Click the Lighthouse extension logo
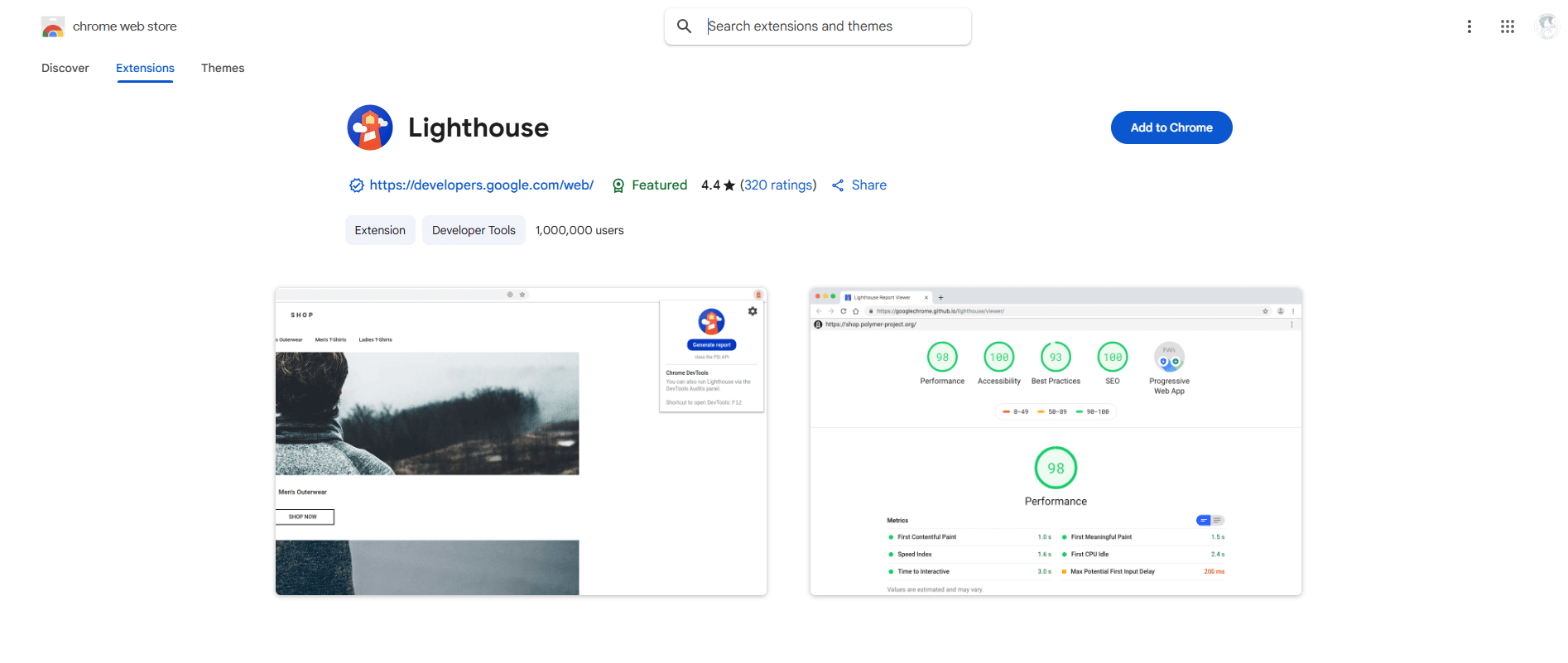 coord(370,127)
